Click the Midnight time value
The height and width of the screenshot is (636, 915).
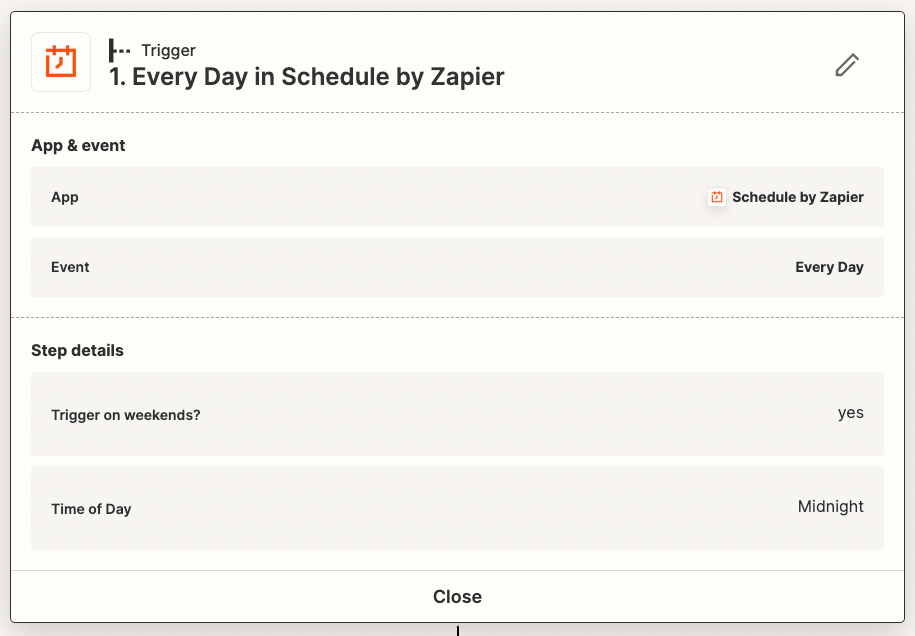(830, 506)
